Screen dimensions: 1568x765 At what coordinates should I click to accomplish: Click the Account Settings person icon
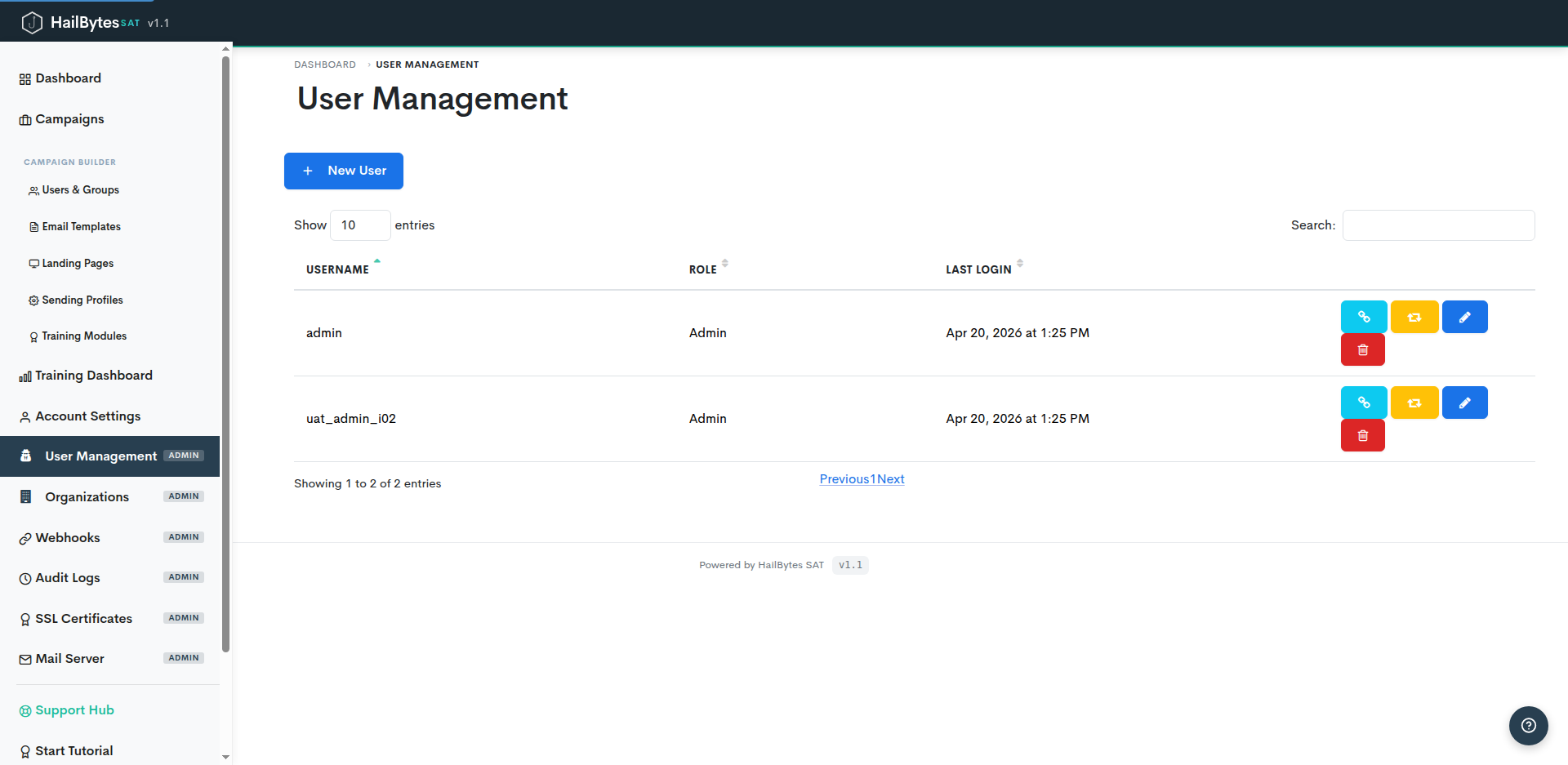click(x=25, y=417)
